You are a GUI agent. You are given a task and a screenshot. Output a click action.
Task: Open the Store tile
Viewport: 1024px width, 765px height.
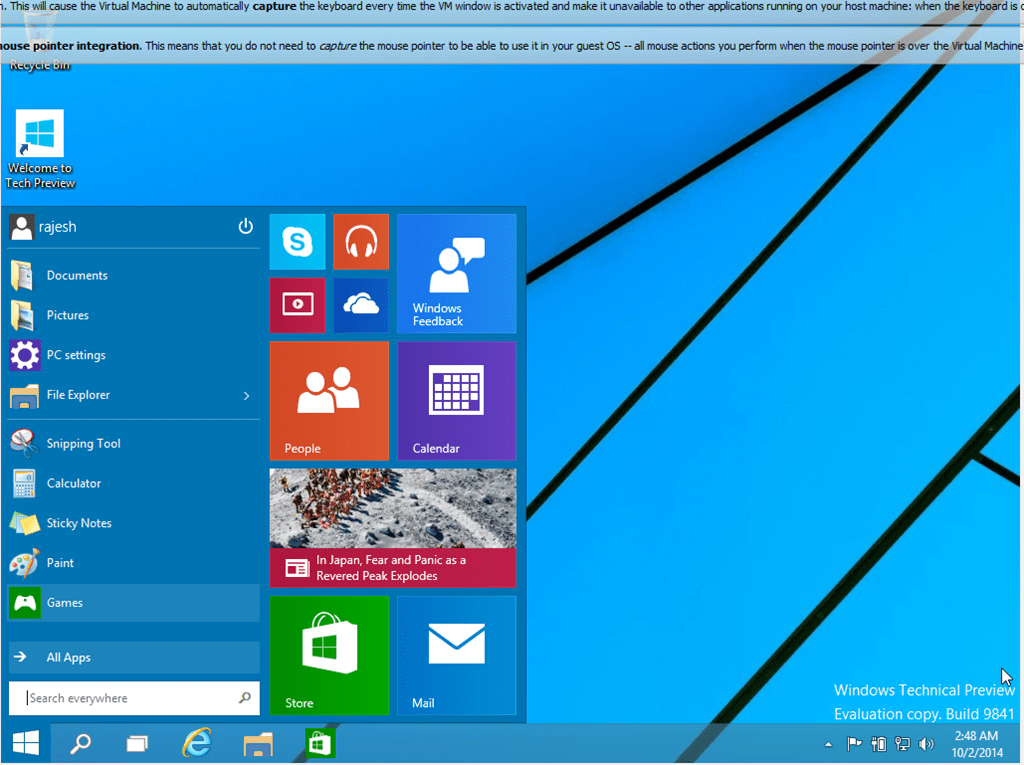click(329, 655)
